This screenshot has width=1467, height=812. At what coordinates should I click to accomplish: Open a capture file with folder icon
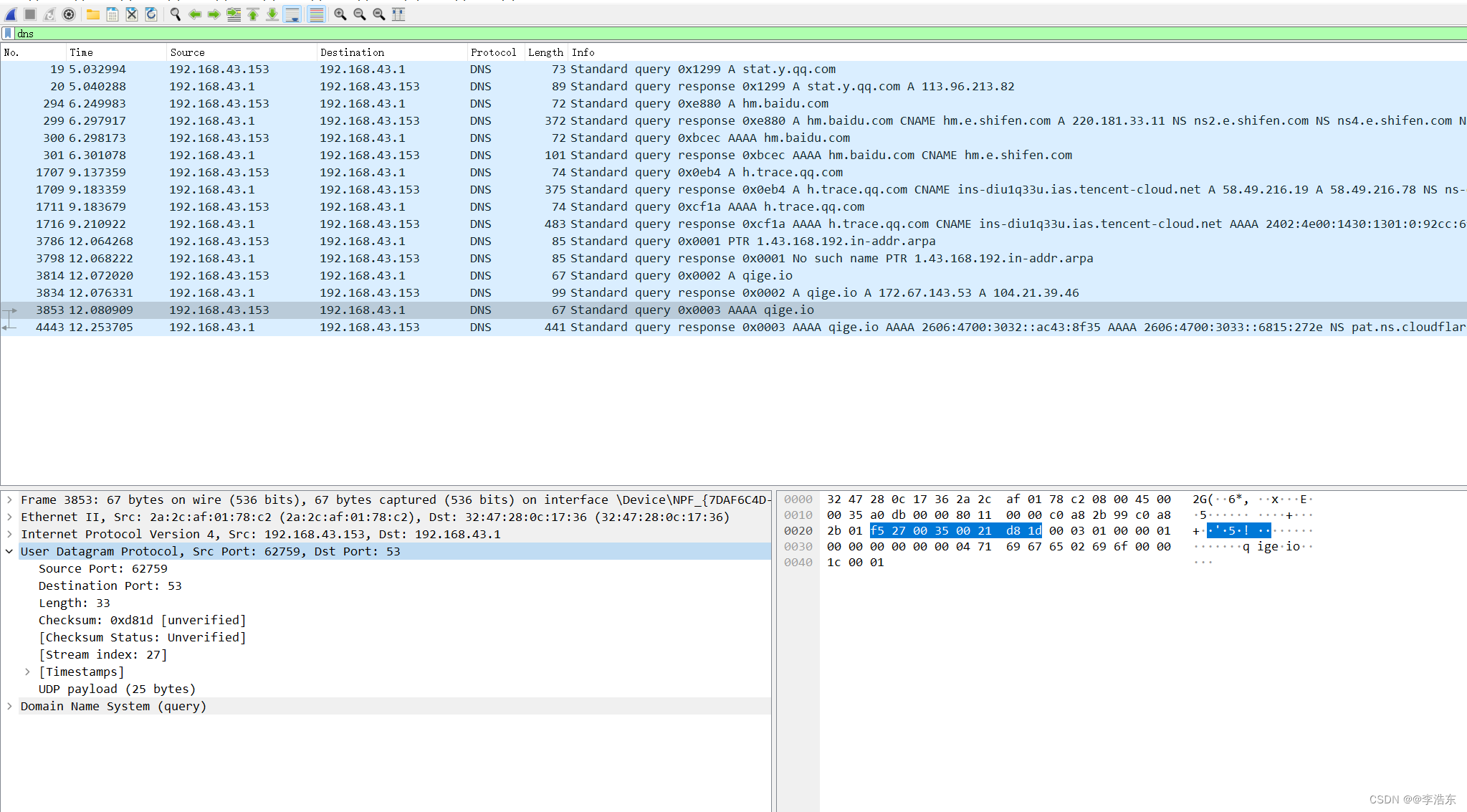[93, 14]
